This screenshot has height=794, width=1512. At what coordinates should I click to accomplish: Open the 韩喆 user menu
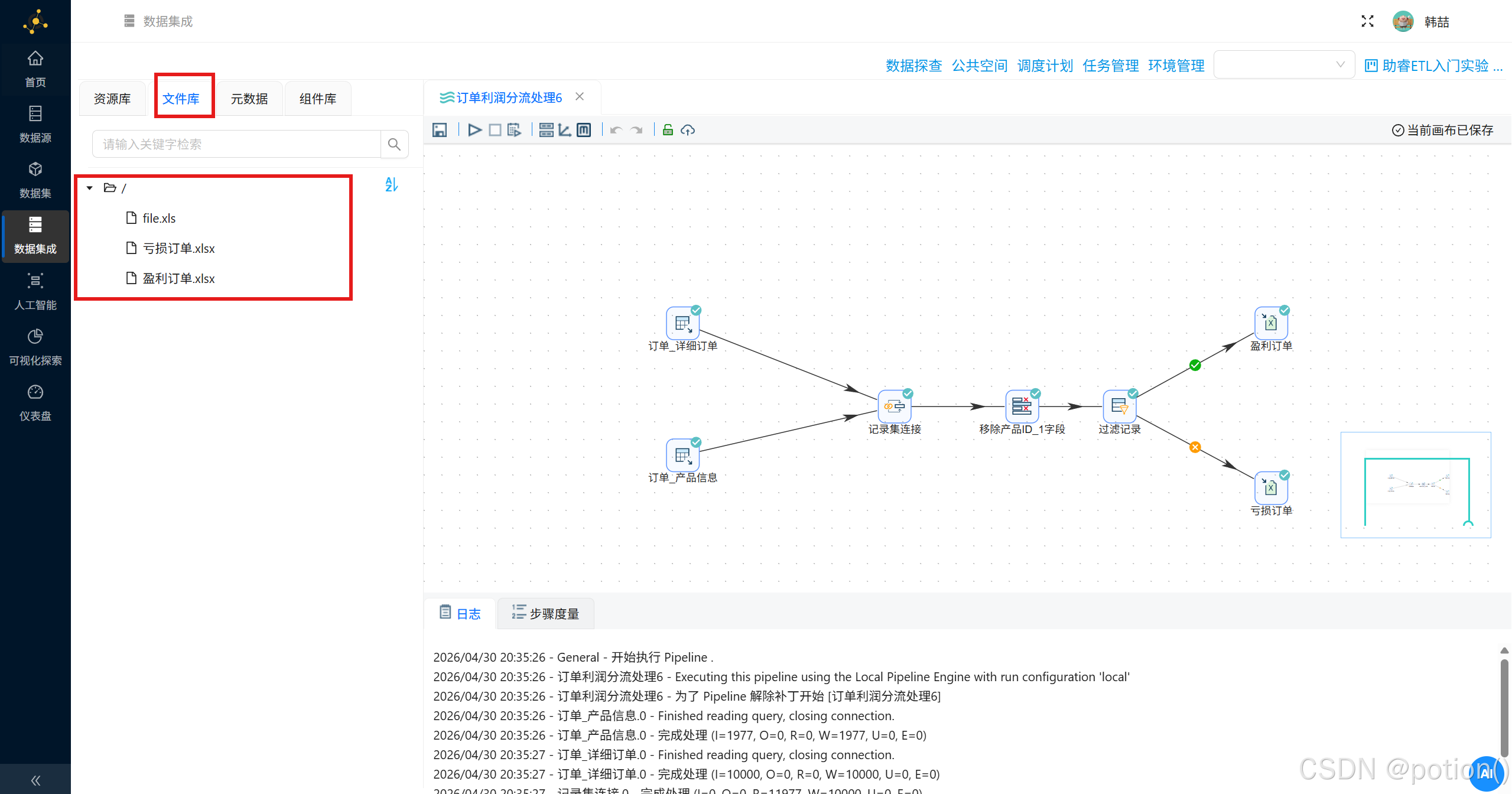(x=1436, y=22)
